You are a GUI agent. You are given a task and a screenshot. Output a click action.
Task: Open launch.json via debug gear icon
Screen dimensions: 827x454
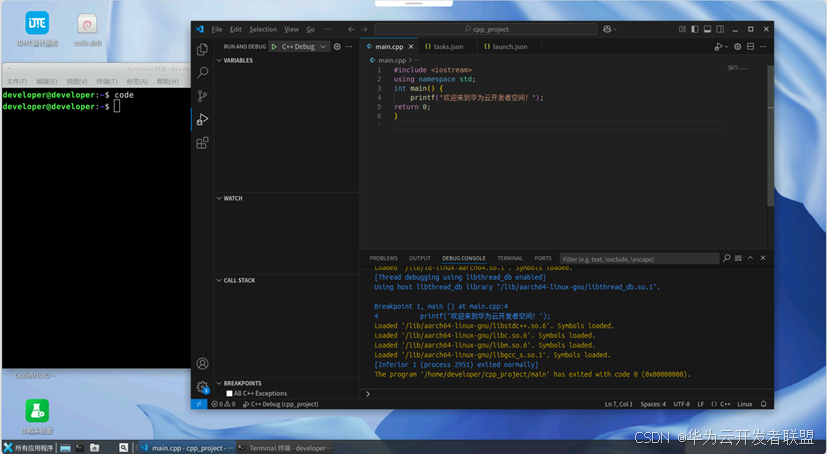[338, 46]
